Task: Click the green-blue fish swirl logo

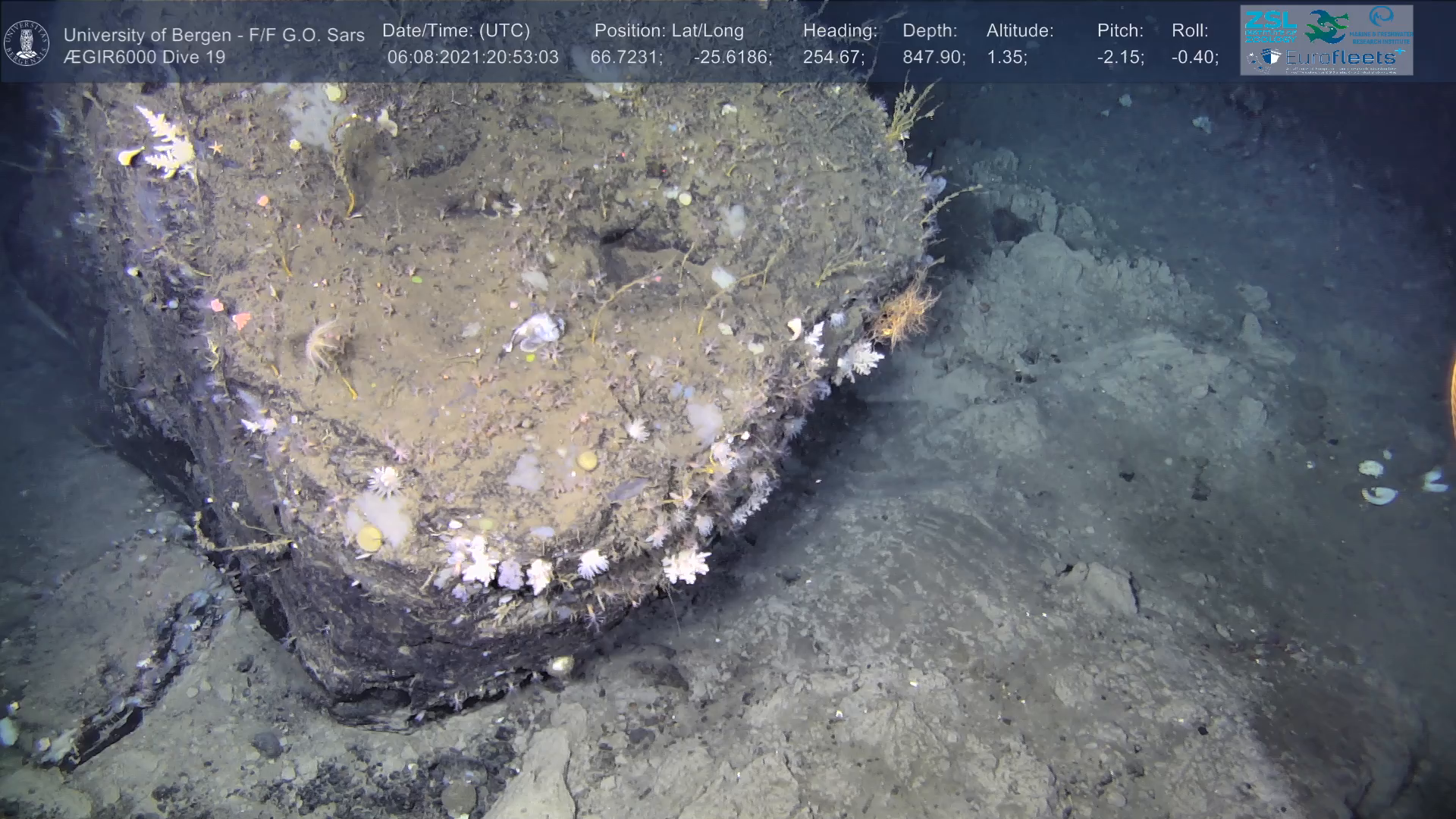Action: pyautogui.click(x=1326, y=26)
